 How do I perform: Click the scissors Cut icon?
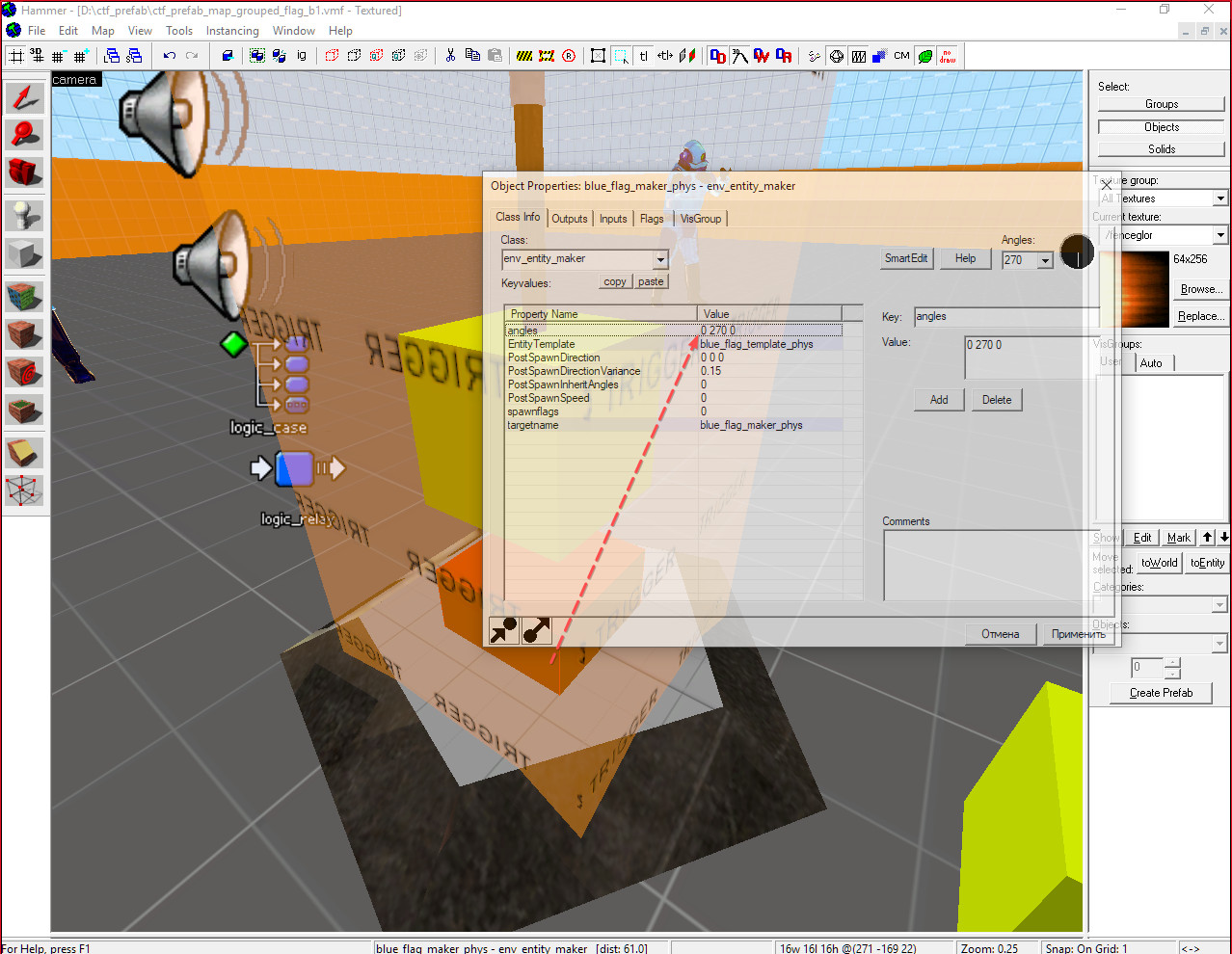(x=450, y=56)
